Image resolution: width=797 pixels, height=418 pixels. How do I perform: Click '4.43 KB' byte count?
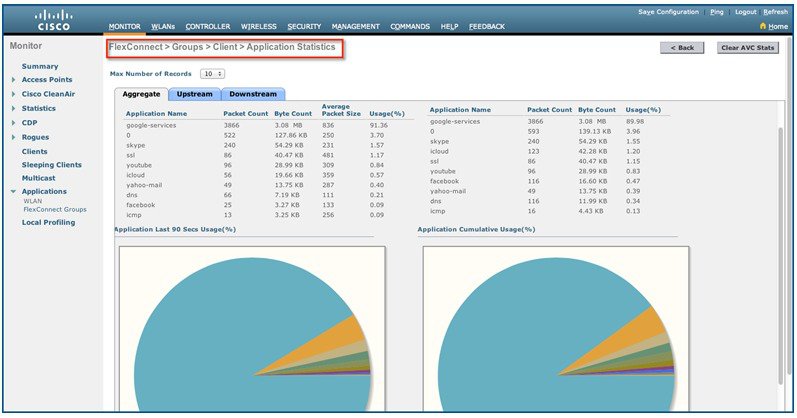point(591,211)
